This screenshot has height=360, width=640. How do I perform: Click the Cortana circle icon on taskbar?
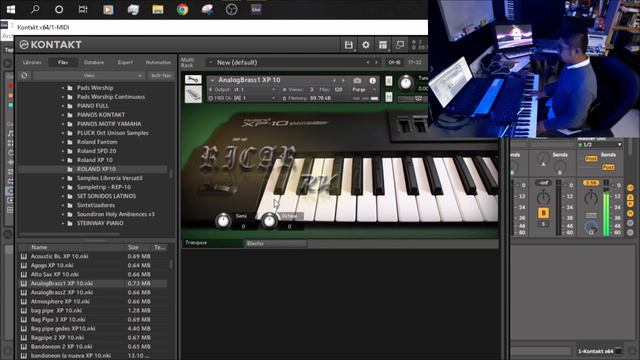click(59, 9)
